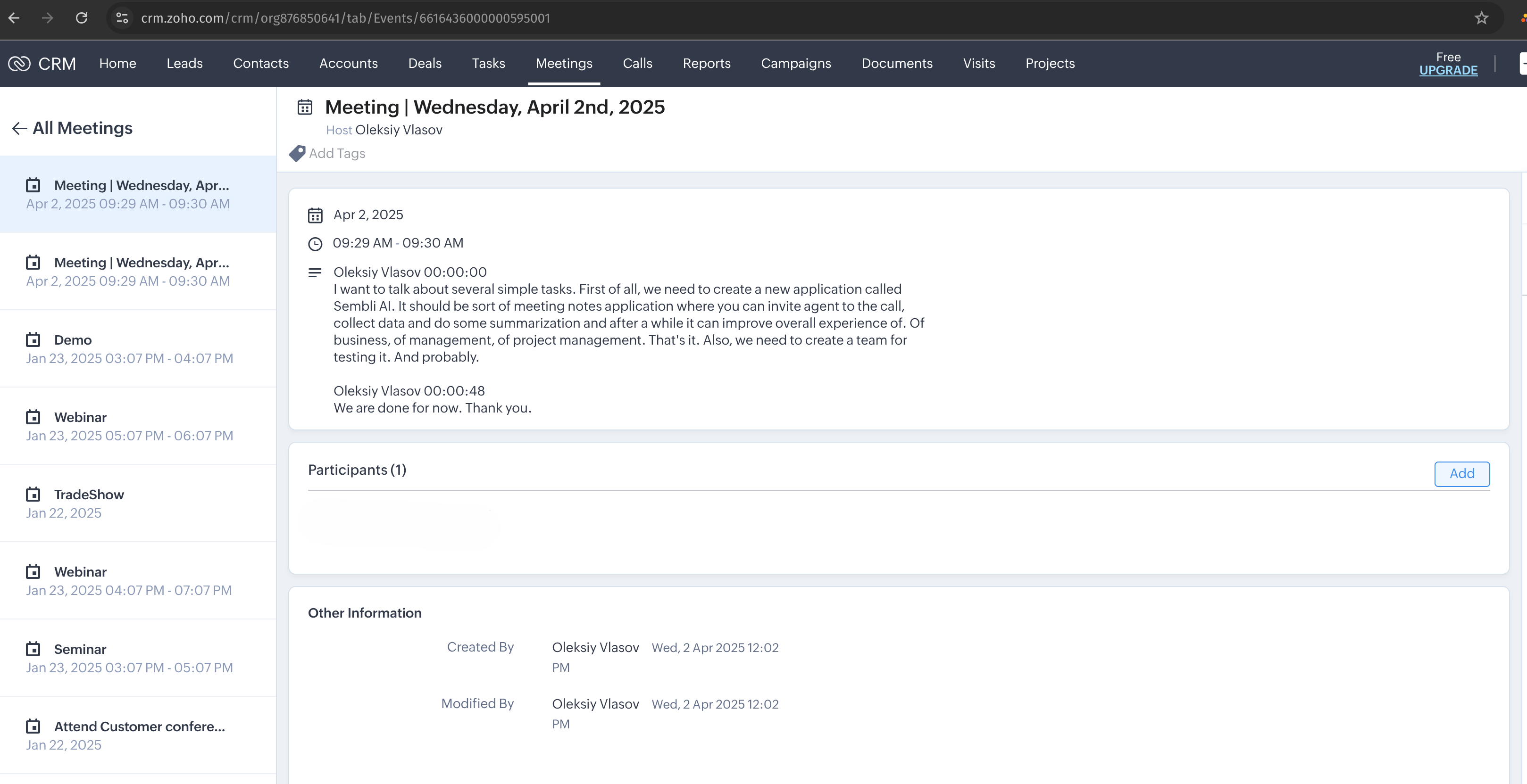The width and height of the screenshot is (1527, 784).
Task: Switch to the Deals tab
Action: coord(425,63)
